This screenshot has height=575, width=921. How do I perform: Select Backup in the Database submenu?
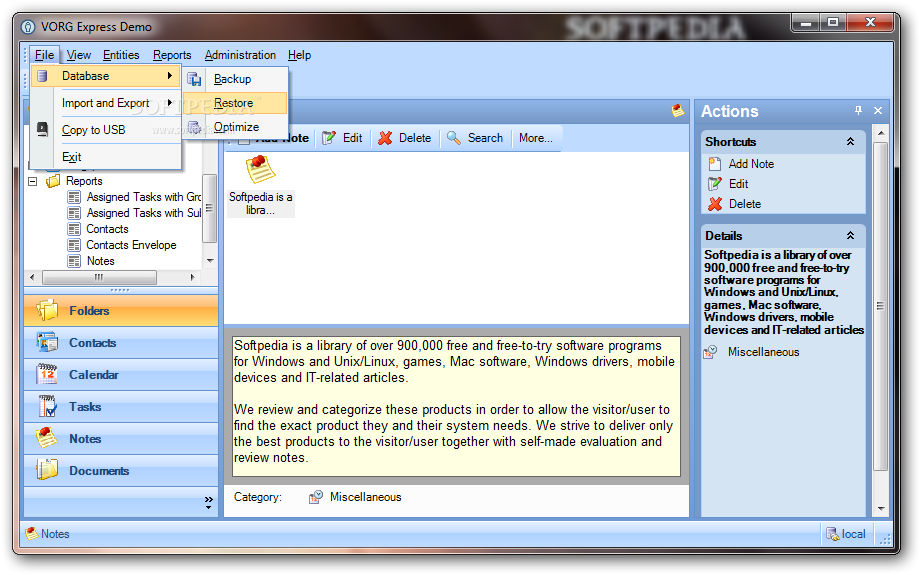(235, 79)
